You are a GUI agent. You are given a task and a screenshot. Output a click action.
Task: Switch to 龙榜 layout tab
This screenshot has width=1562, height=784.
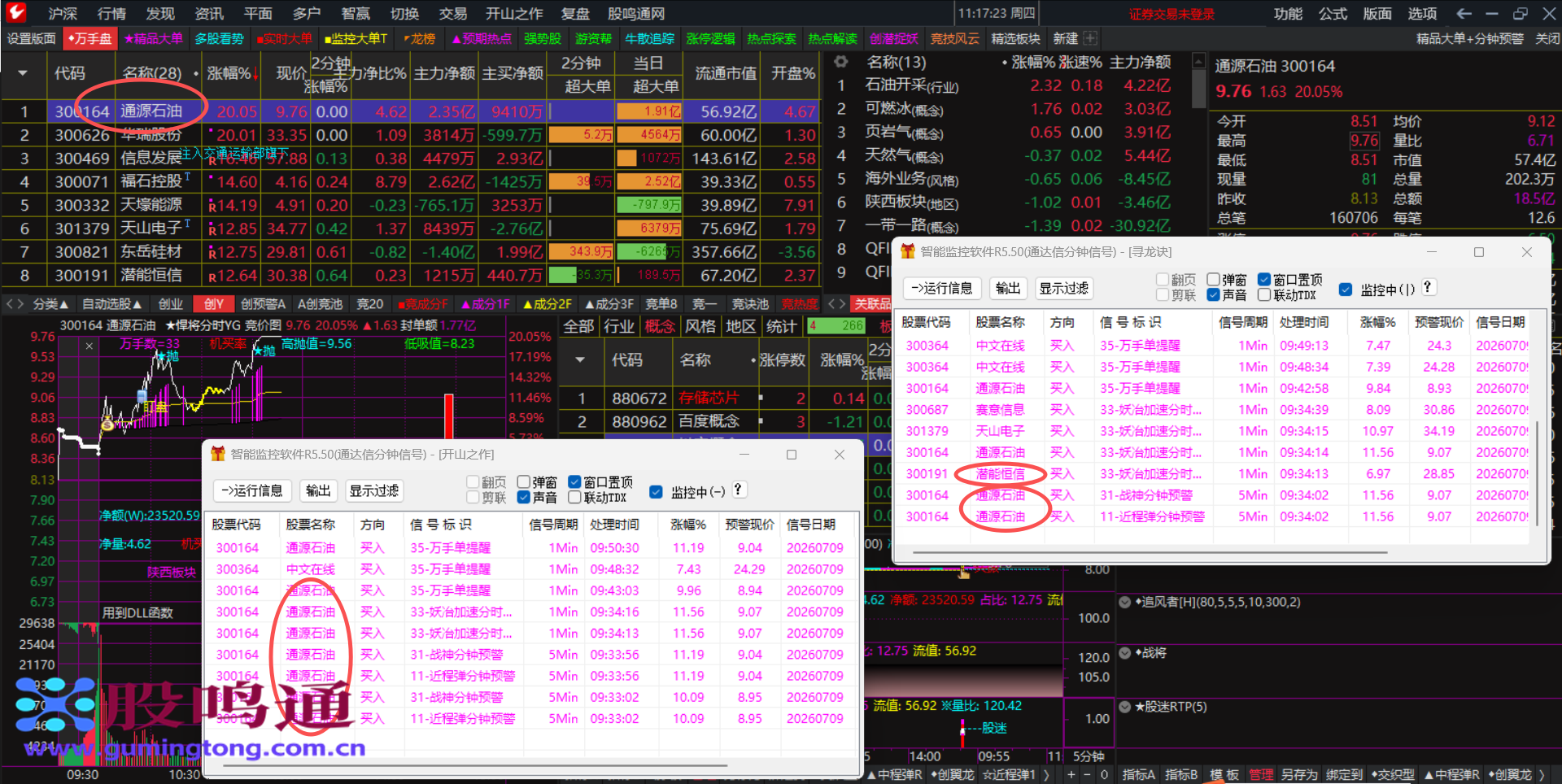click(x=420, y=38)
